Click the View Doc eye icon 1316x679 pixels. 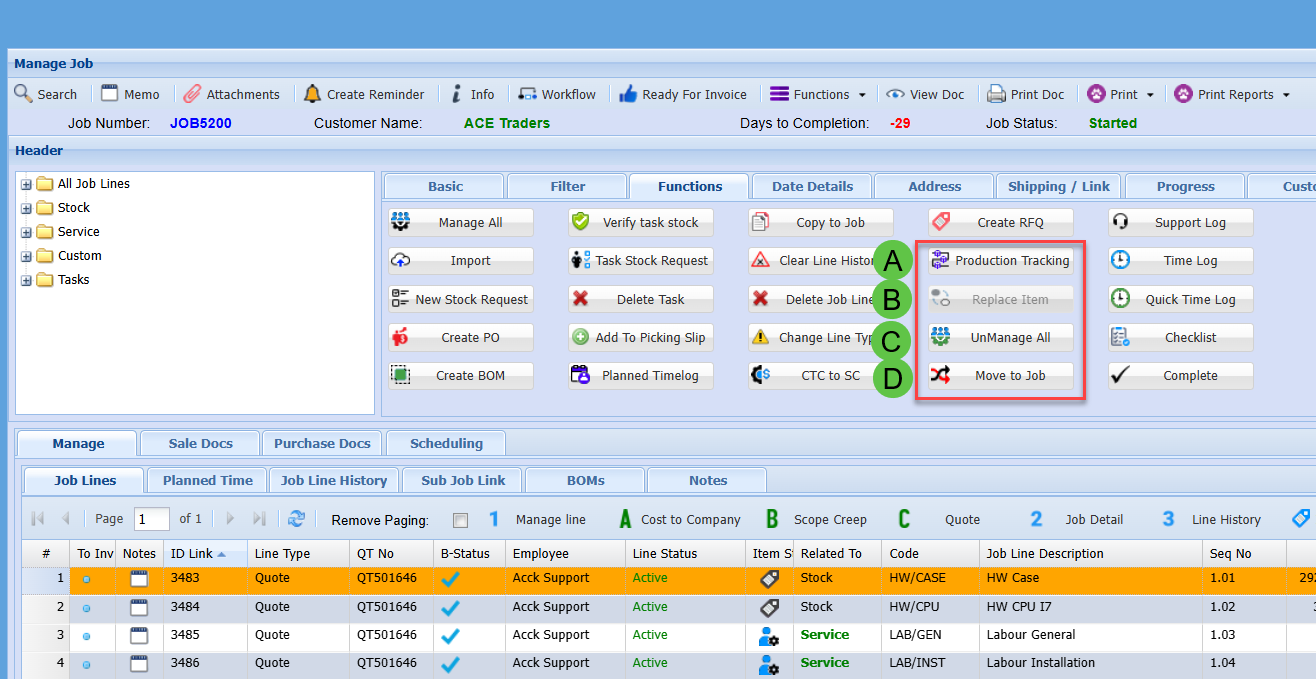pyautogui.click(x=895, y=94)
